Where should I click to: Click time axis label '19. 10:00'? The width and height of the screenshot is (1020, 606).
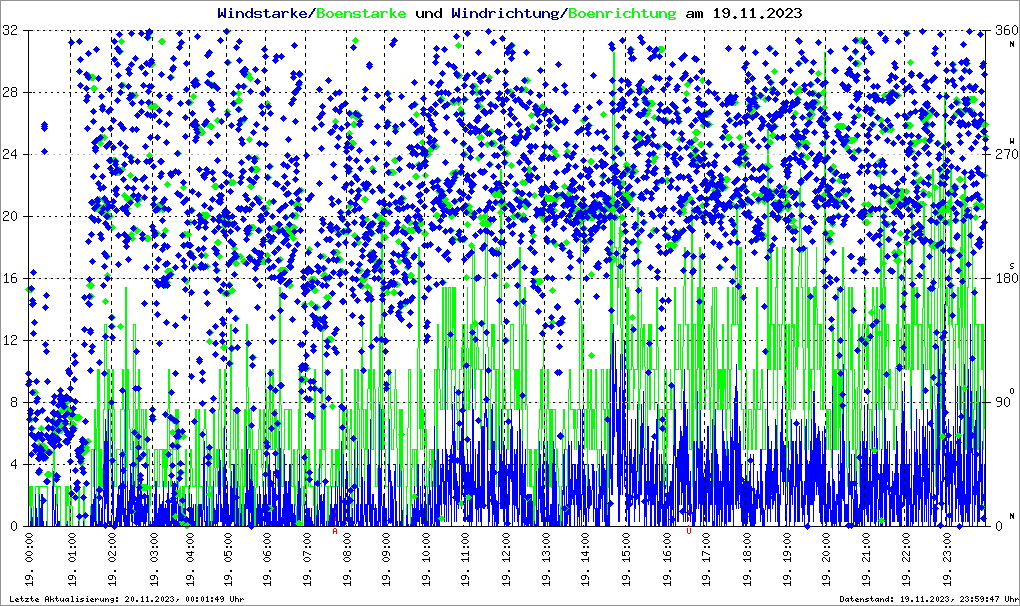tap(426, 559)
